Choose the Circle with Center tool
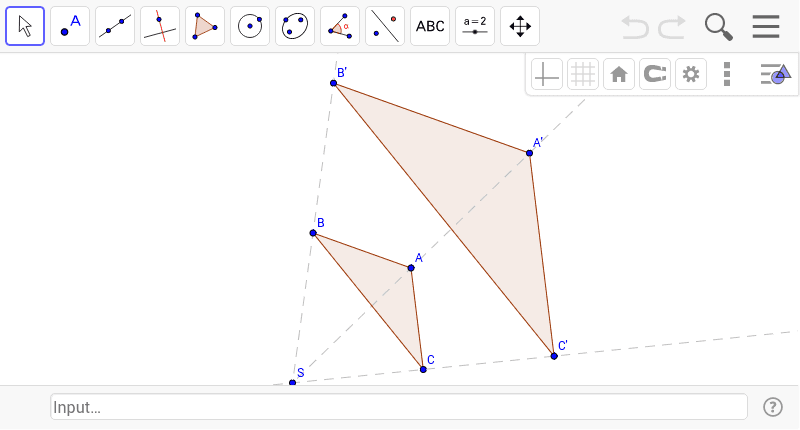Screen dimensions: 800x430 pos(250,26)
